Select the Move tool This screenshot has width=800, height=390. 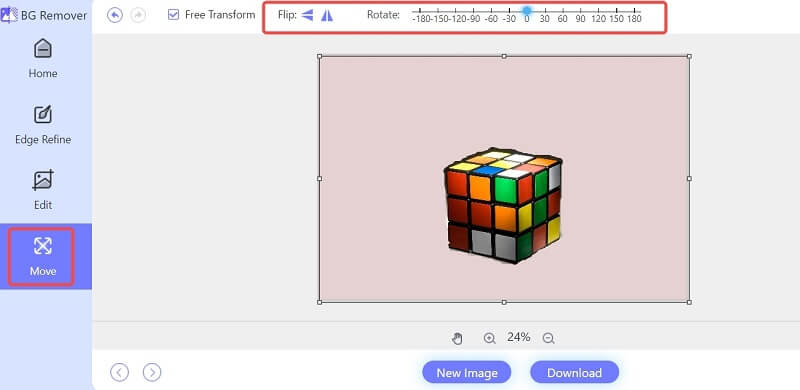pyautogui.click(x=41, y=256)
